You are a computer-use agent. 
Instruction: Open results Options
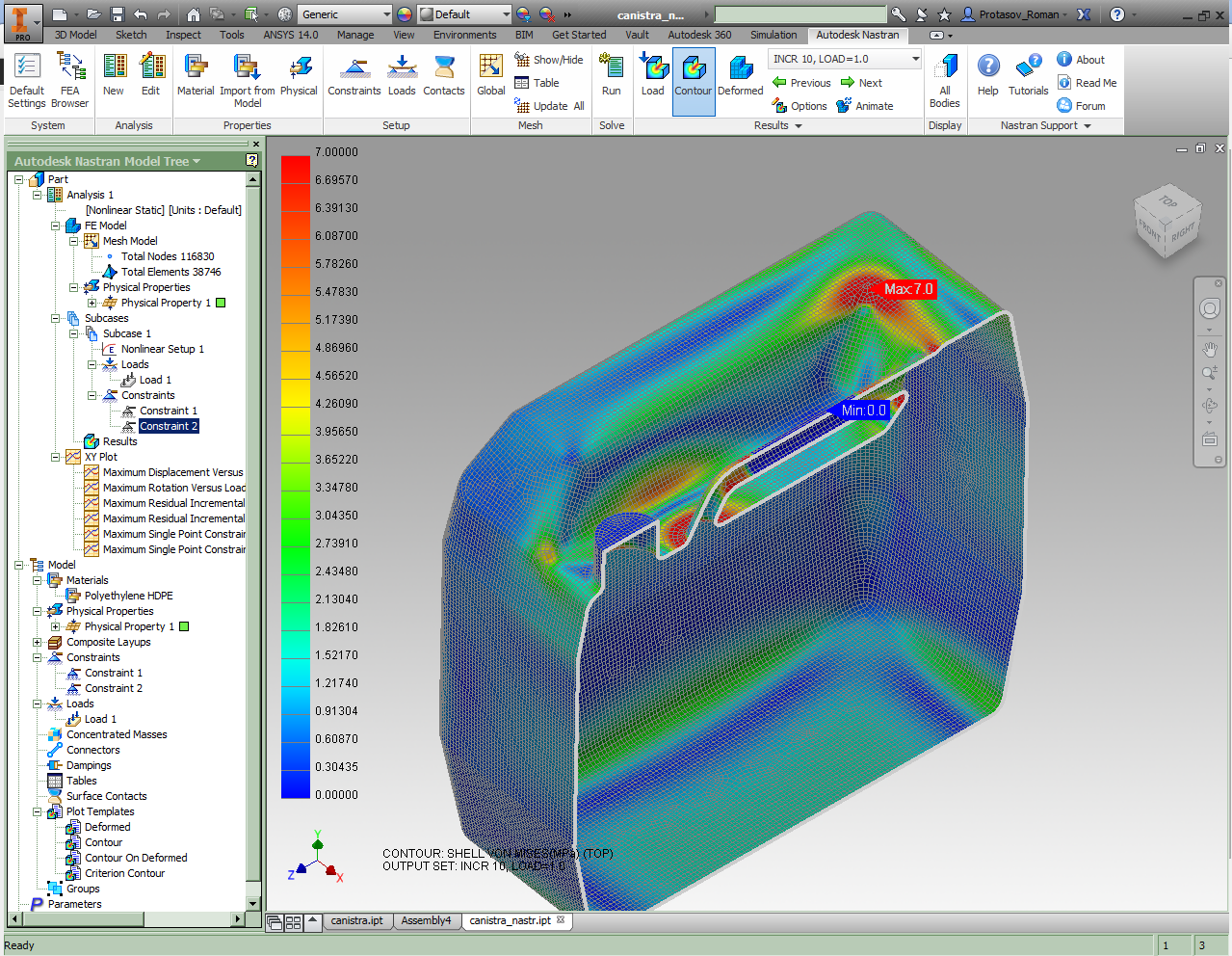click(799, 106)
